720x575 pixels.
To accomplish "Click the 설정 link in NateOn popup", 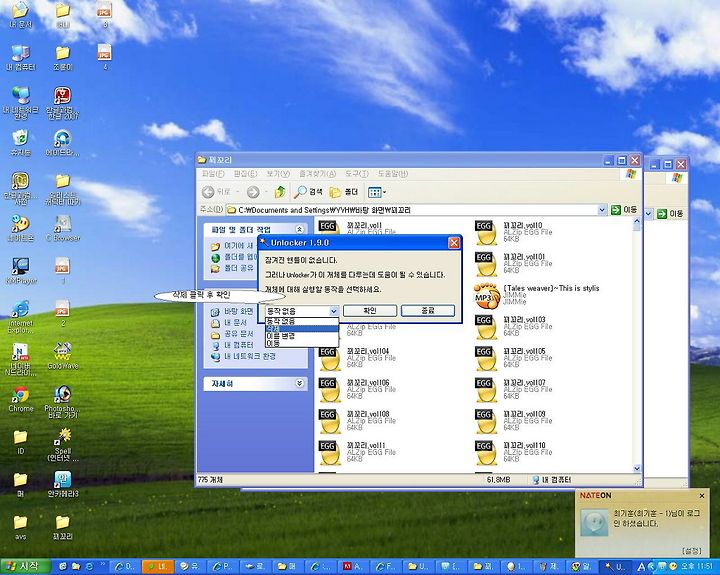I will coord(692,550).
